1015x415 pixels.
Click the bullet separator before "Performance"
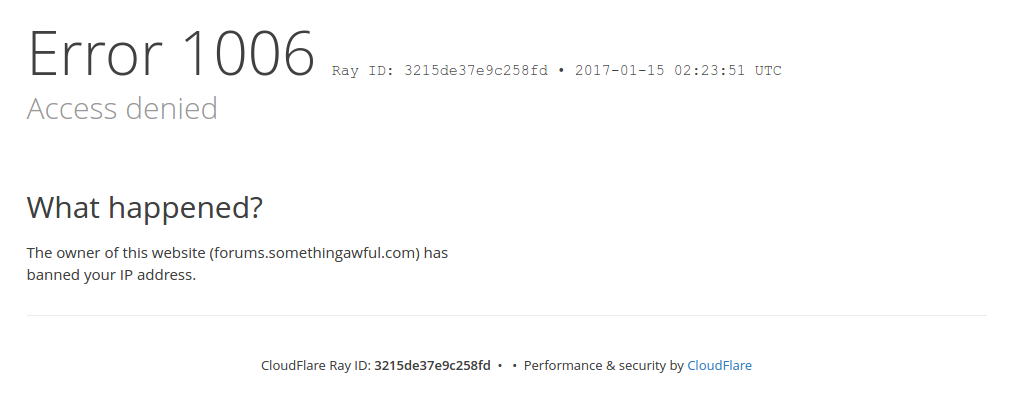click(515, 366)
